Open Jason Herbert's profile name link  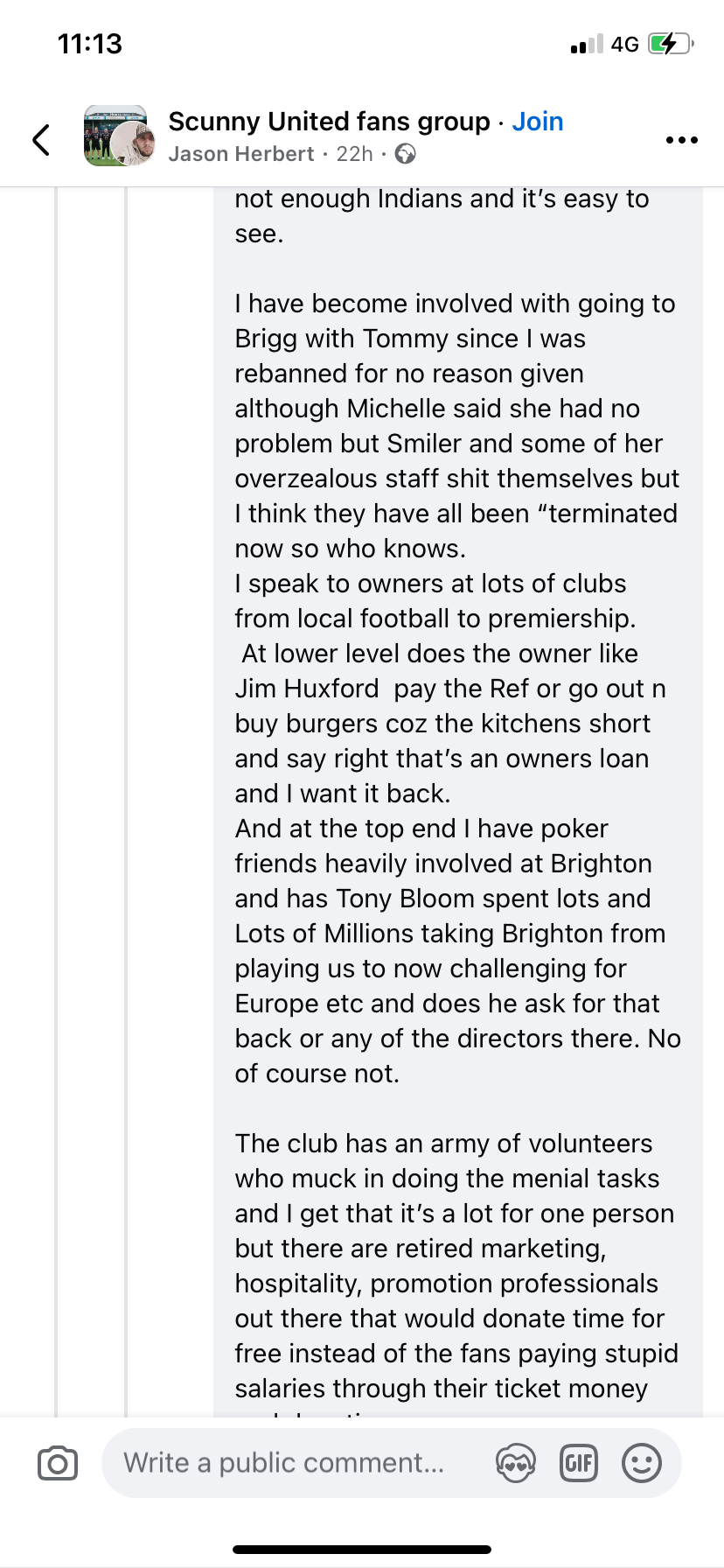240,154
